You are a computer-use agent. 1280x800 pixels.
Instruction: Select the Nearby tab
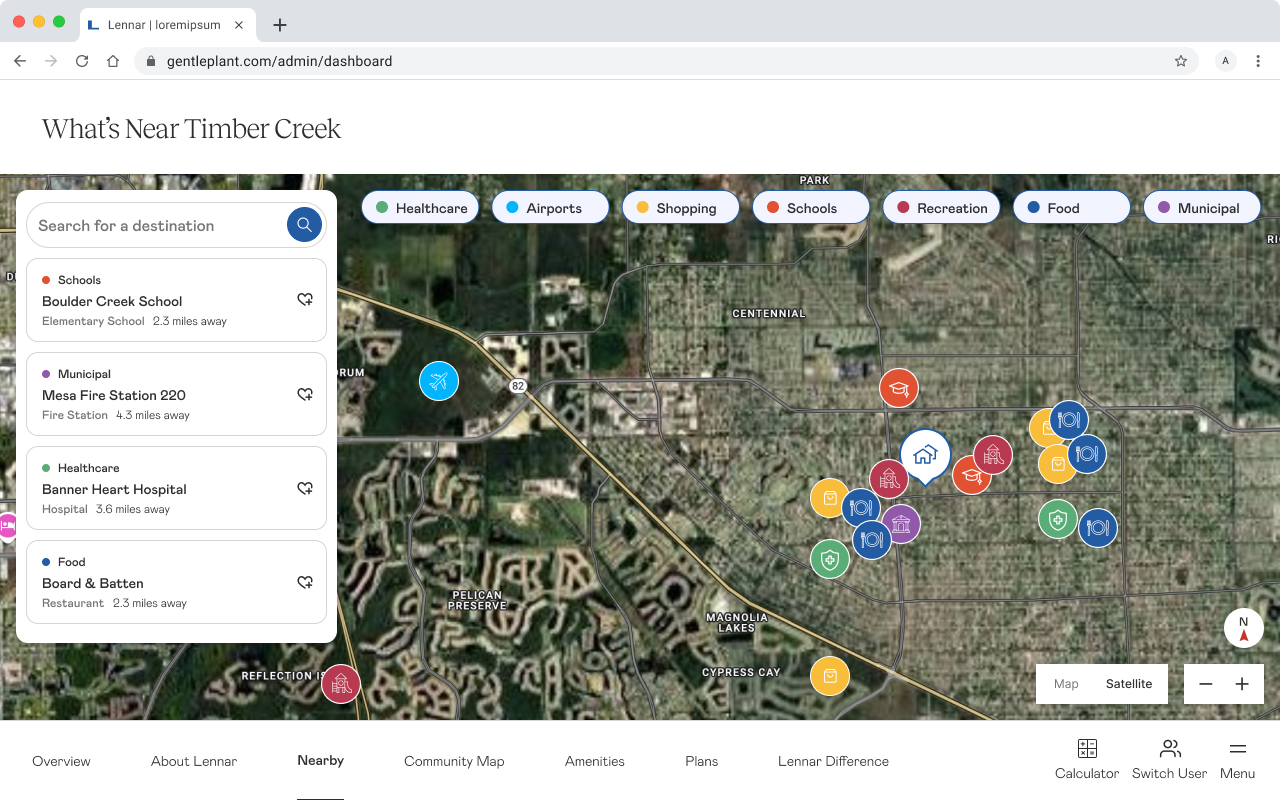[x=320, y=760]
